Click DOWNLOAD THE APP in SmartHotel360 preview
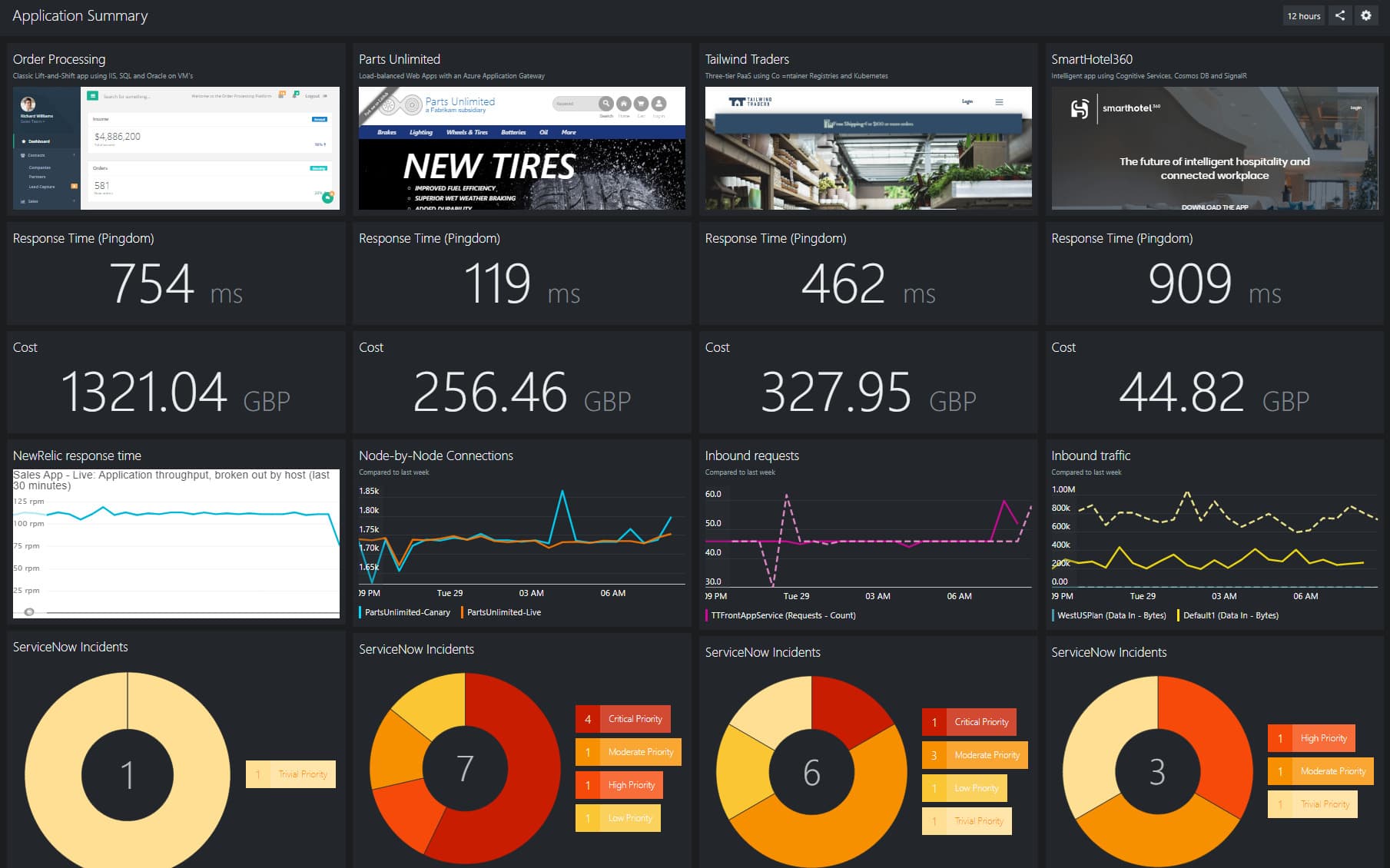The height and width of the screenshot is (868, 1390). (1215, 207)
